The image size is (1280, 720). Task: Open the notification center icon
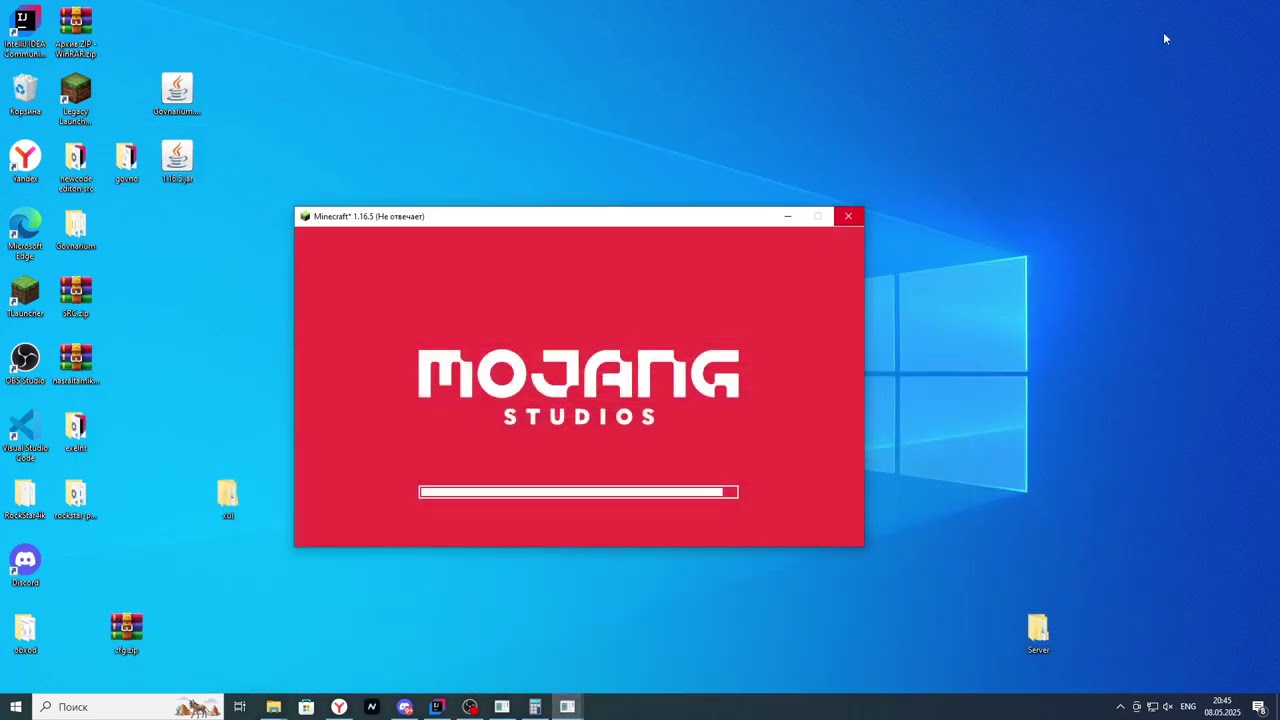pos(1259,707)
